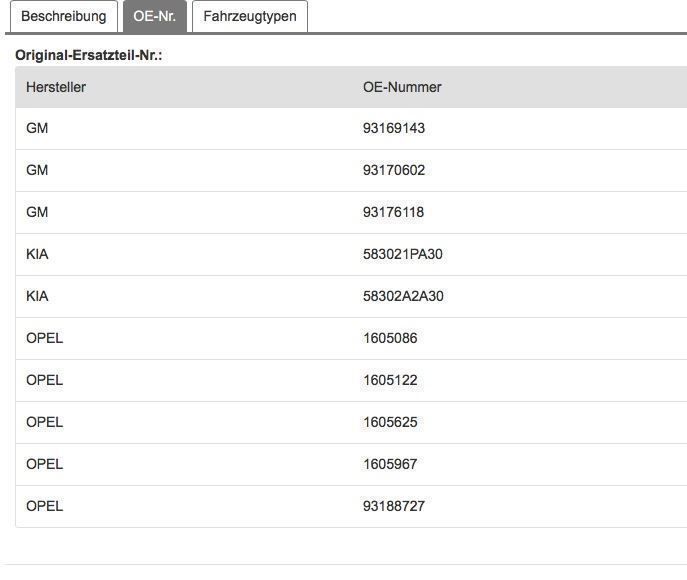This screenshot has width=687, height=580.
Task: Select GM part number 93169143
Action: 394,128
